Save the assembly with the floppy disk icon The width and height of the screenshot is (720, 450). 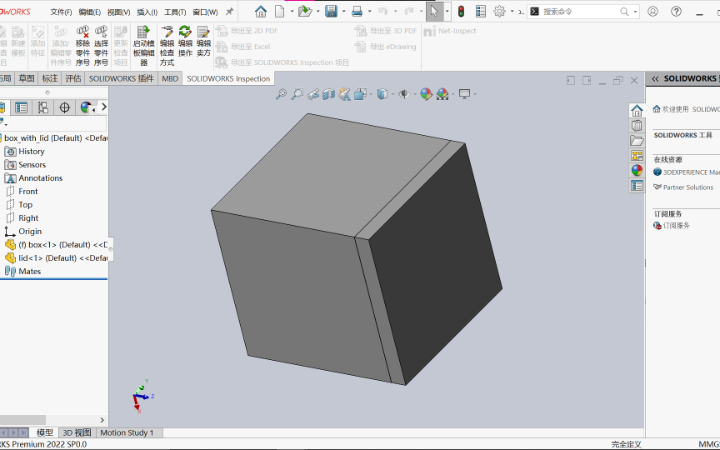pyautogui.click(x=331, y=11)
